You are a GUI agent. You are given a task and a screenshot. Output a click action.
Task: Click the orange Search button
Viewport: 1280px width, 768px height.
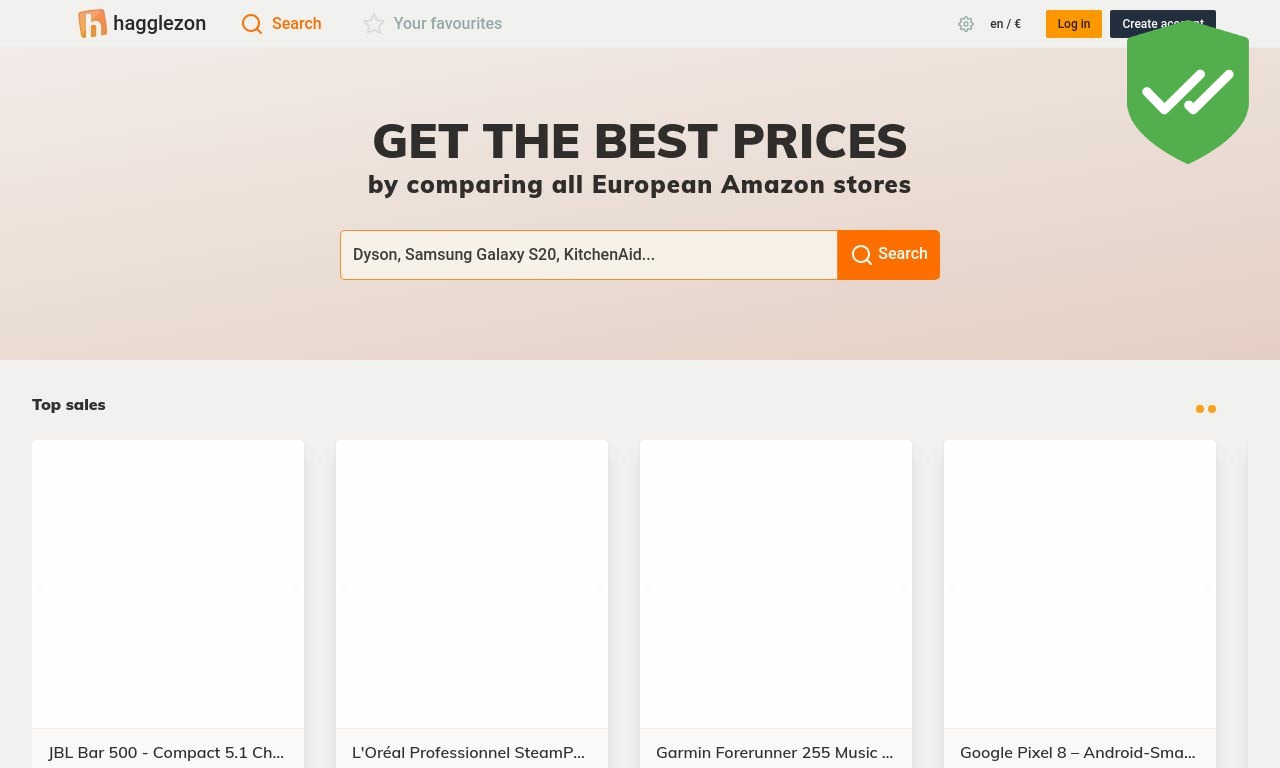tap(889, 255)
